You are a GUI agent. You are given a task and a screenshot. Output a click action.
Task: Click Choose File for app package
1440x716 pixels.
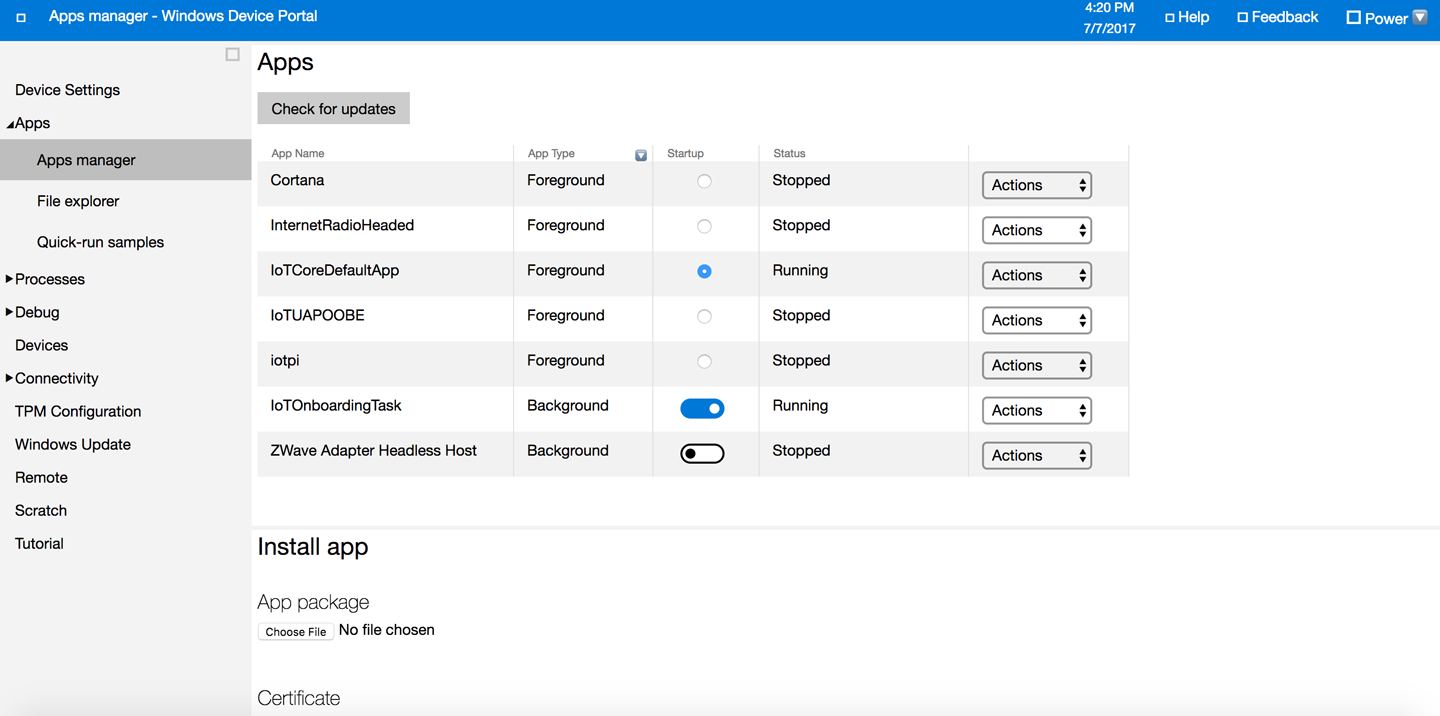tap(296, 632)
